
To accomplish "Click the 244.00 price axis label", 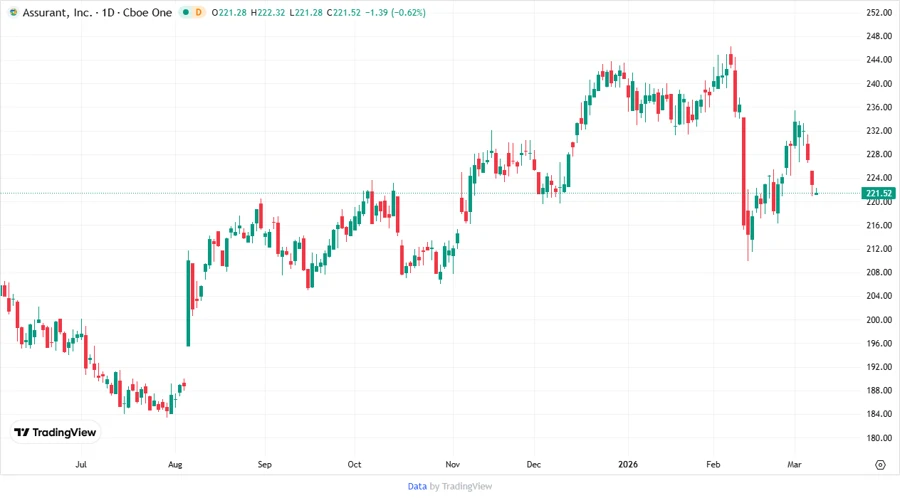I will (879, 60).
